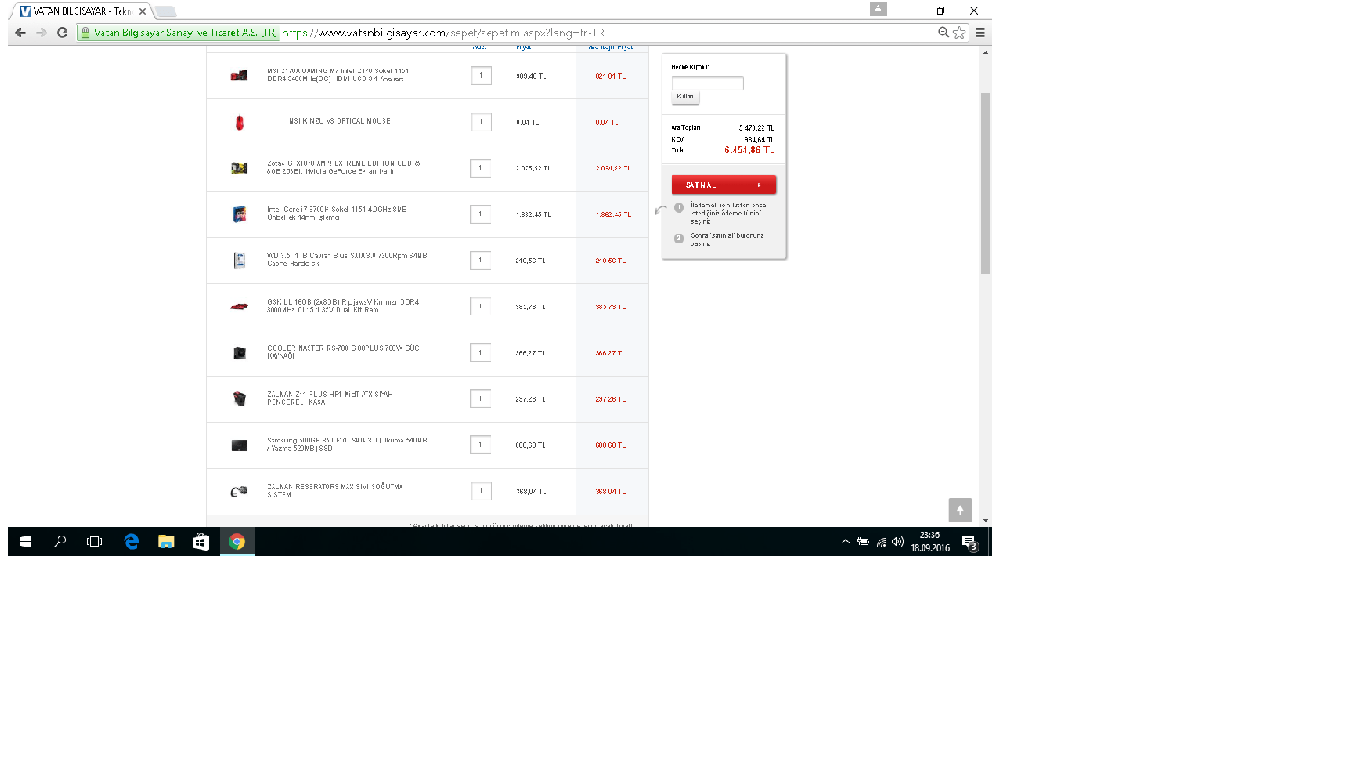The height and width of the screenshot is (768, 1366).
Task: Open the Windows Store from the taskbar
Action: pos(201,542)
